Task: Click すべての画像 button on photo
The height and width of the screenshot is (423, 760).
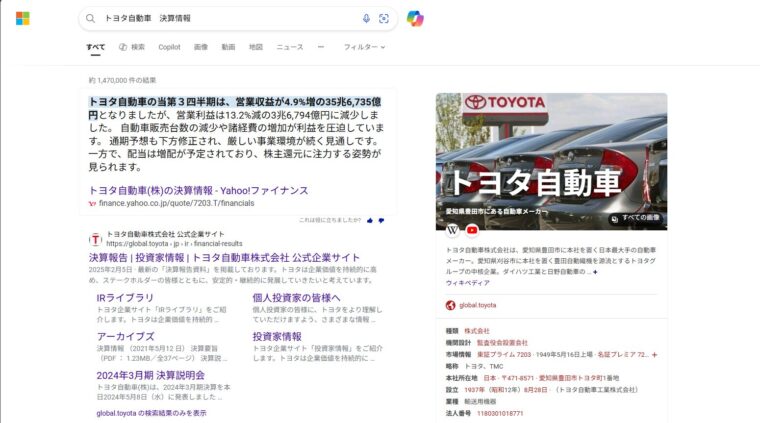Action: 636,219
